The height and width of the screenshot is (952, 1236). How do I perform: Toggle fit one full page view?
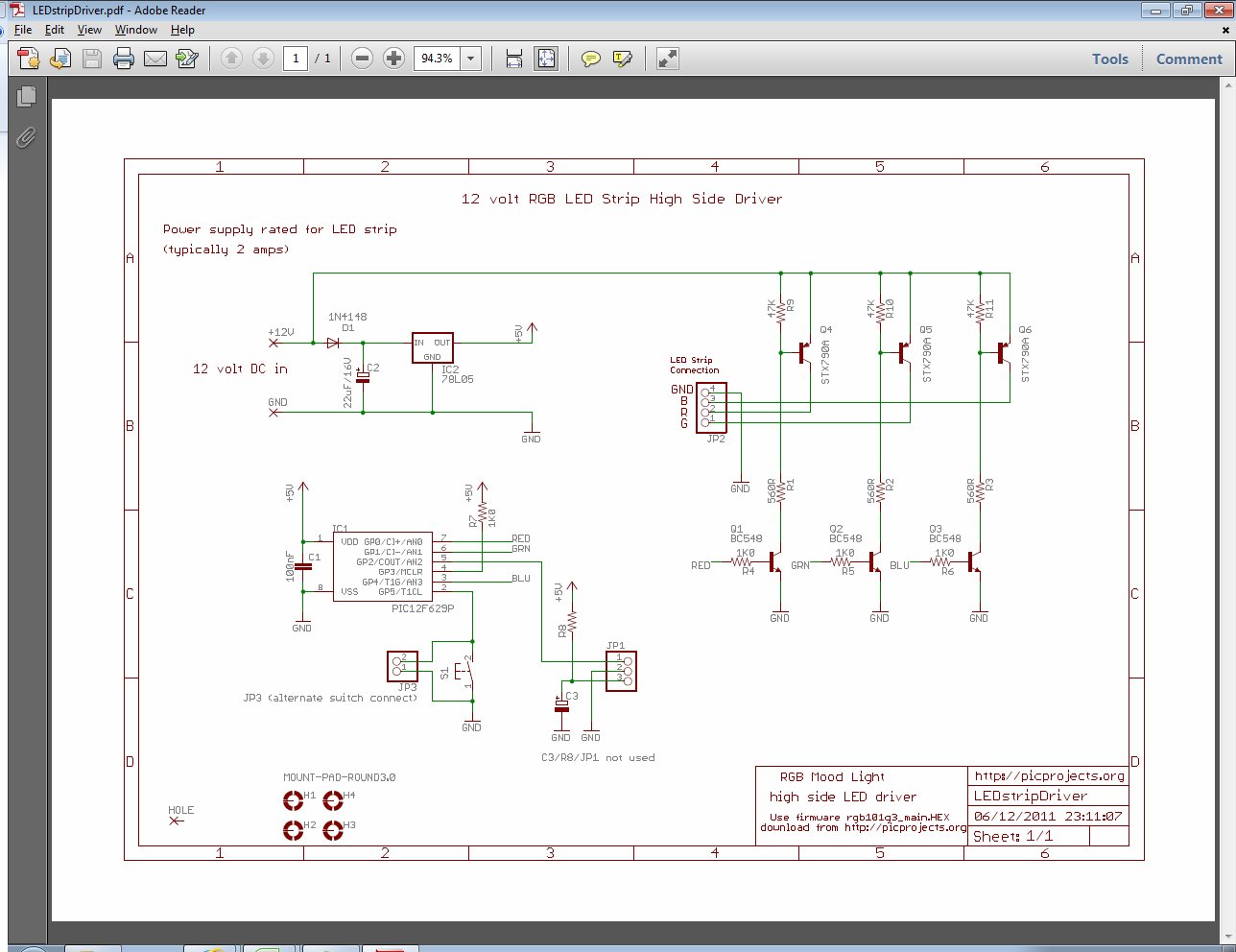click(x=546, y=59)
